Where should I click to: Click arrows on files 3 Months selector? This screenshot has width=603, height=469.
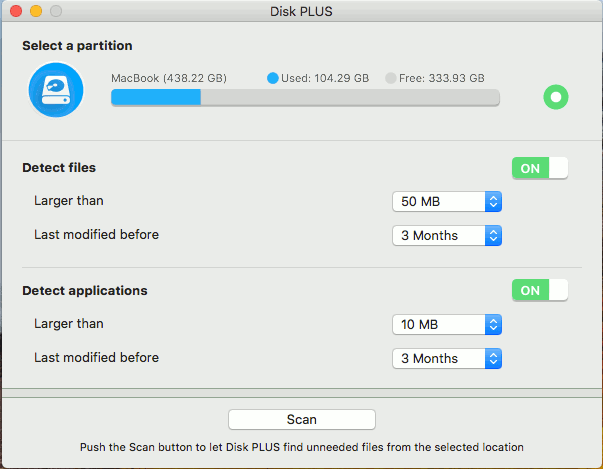493,235
